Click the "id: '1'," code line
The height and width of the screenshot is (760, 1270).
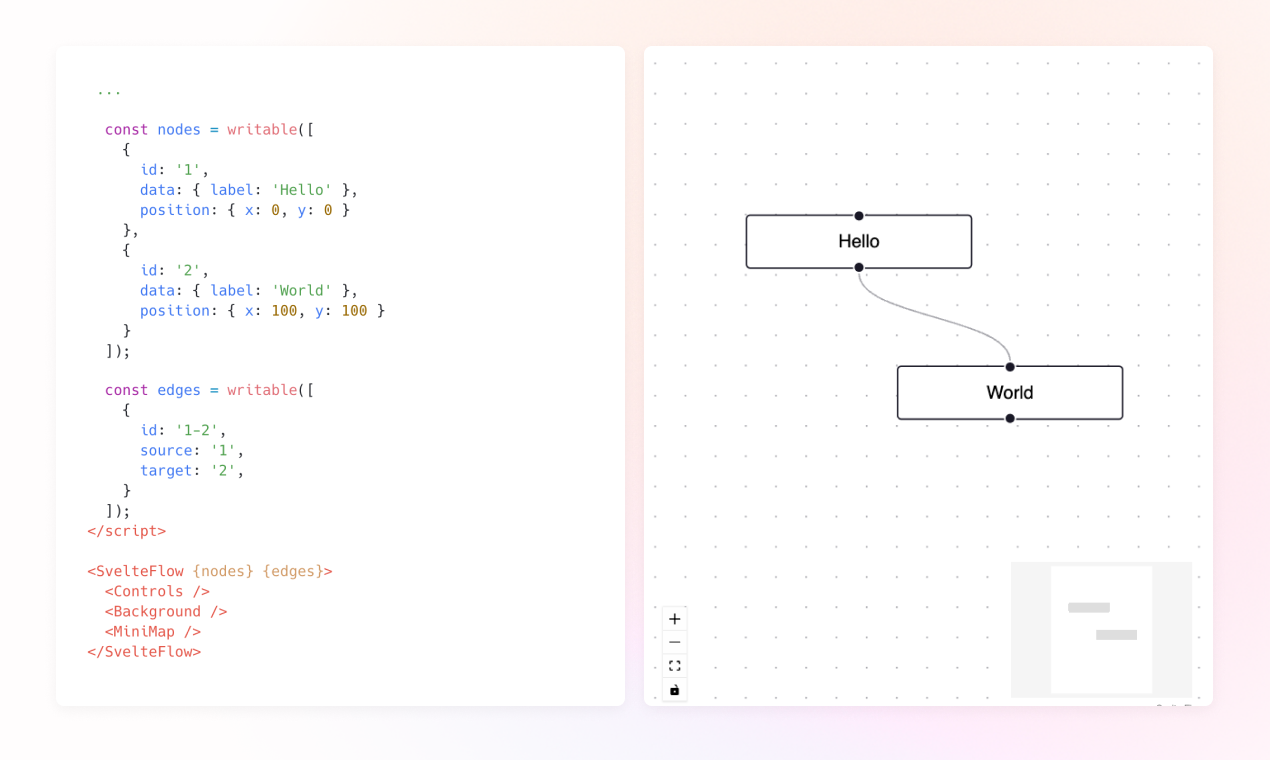[x=175, y=170]
